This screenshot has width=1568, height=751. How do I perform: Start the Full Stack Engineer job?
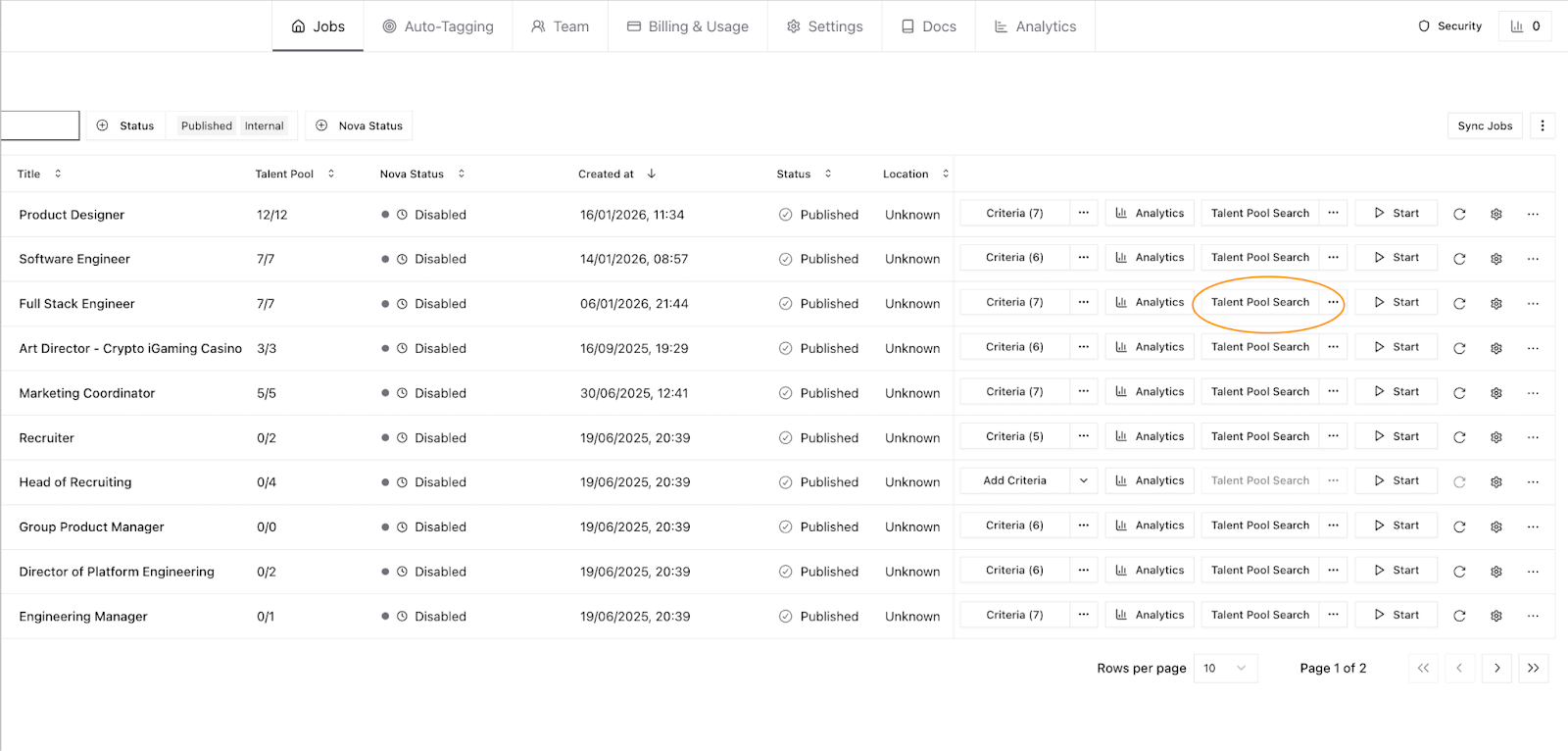(1396, 302)
